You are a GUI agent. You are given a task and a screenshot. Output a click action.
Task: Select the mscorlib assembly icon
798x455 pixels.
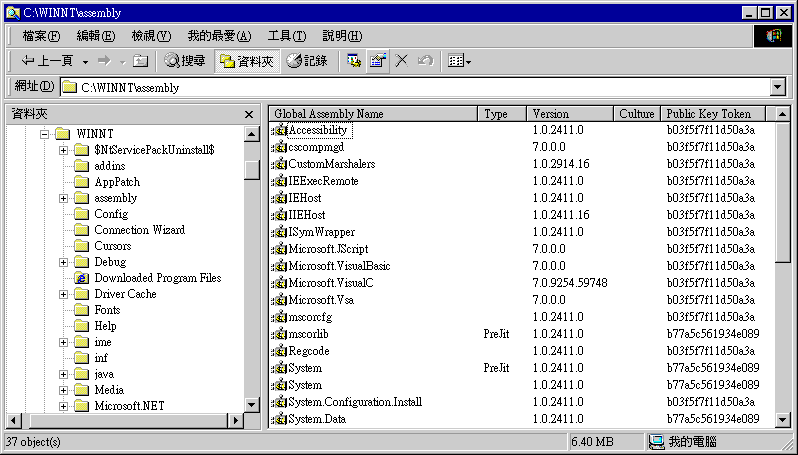279,334
